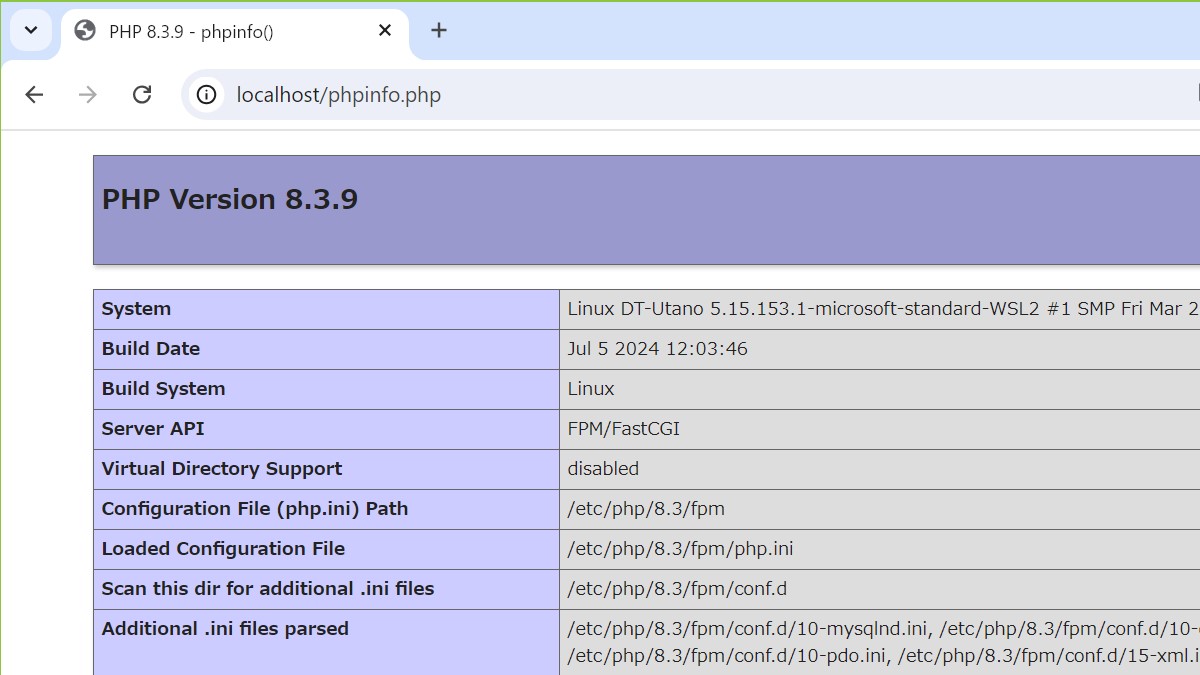The height and width of the screenshot is (675, 1200).
Task: Click Configuration File (php.ini) Path label
Action: coord(255,509)
